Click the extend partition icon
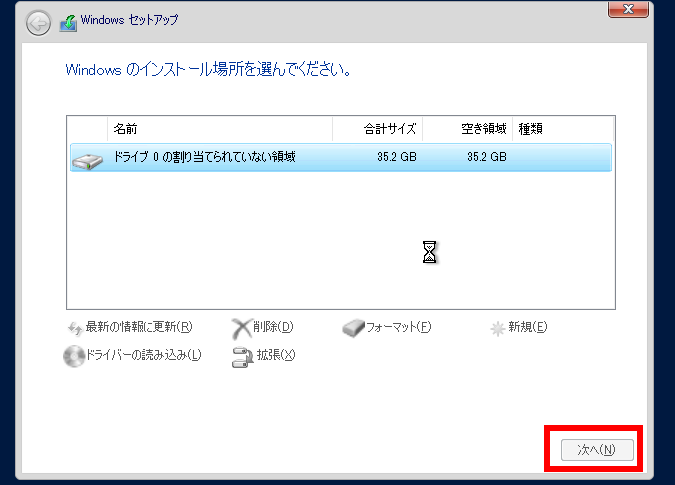 tap(242, 358)
